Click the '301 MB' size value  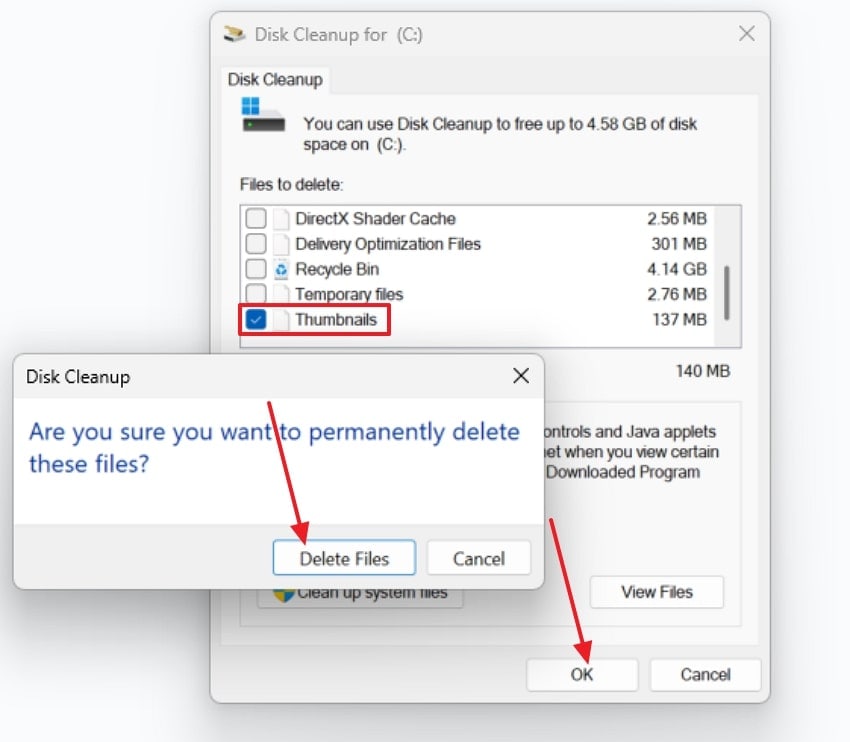[679, 244]
